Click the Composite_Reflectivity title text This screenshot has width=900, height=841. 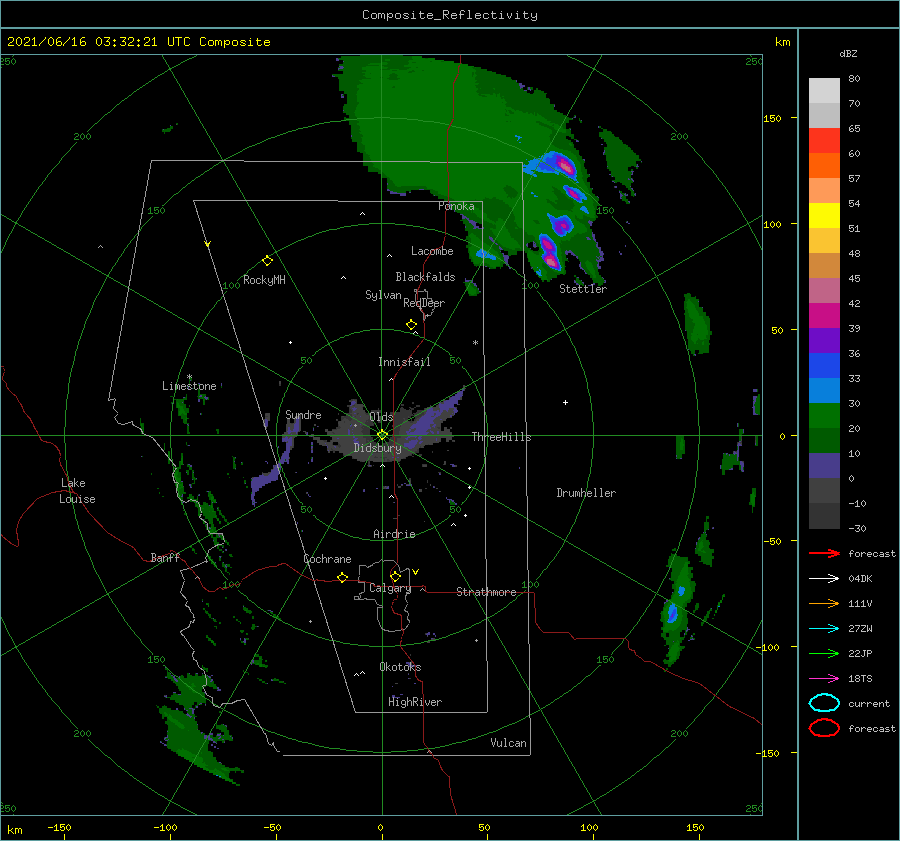click(x=449, y=15)
